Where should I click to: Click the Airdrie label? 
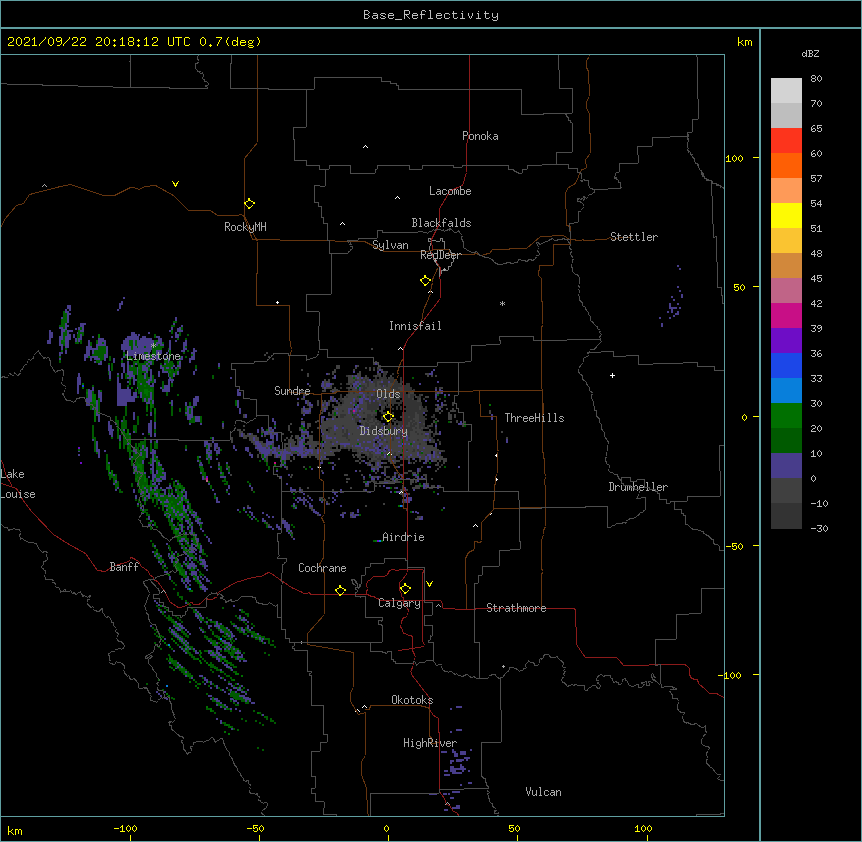(x=404, y=537)
